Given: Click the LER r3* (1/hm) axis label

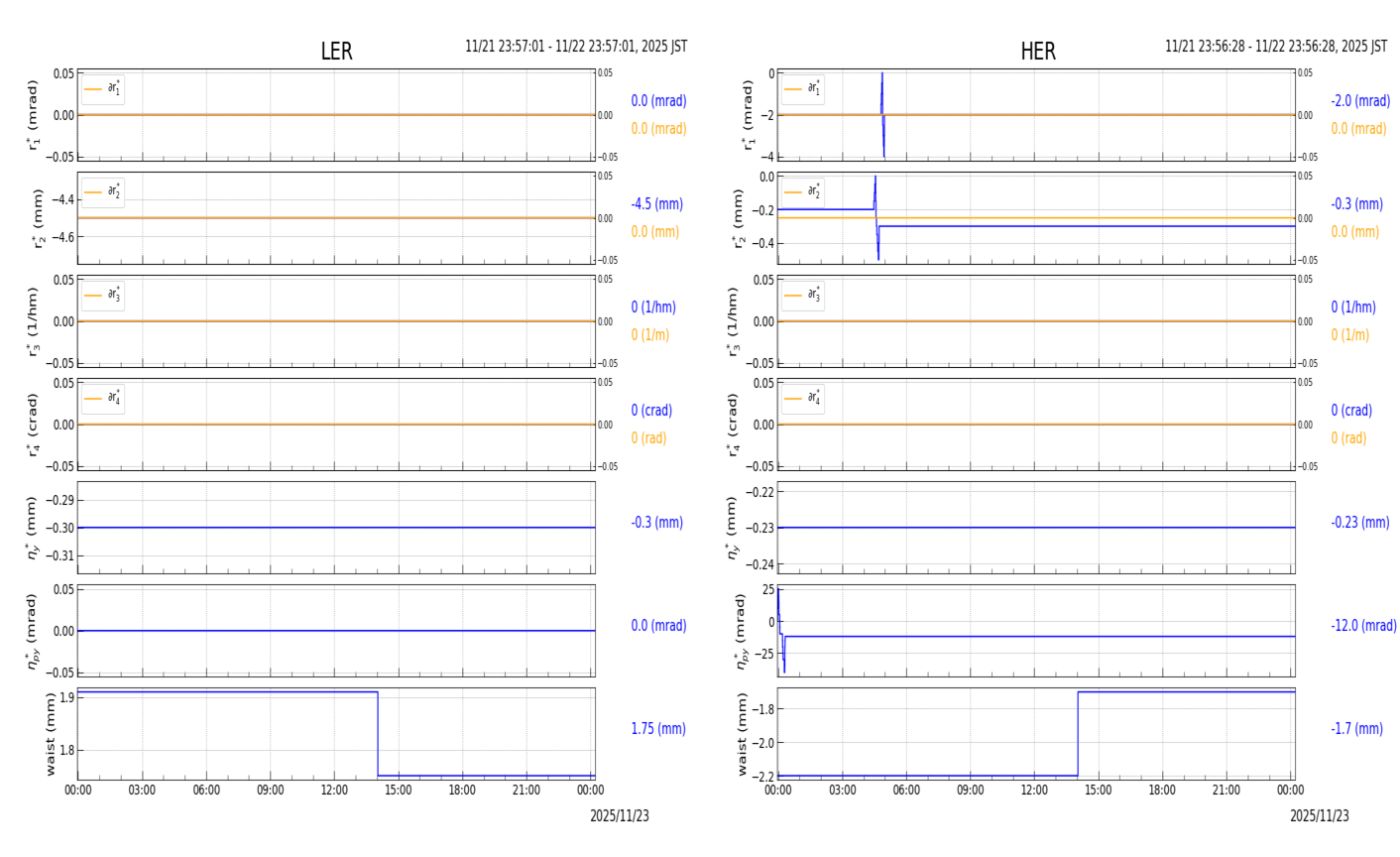Looking at the screenshot, I should (35, 321).
